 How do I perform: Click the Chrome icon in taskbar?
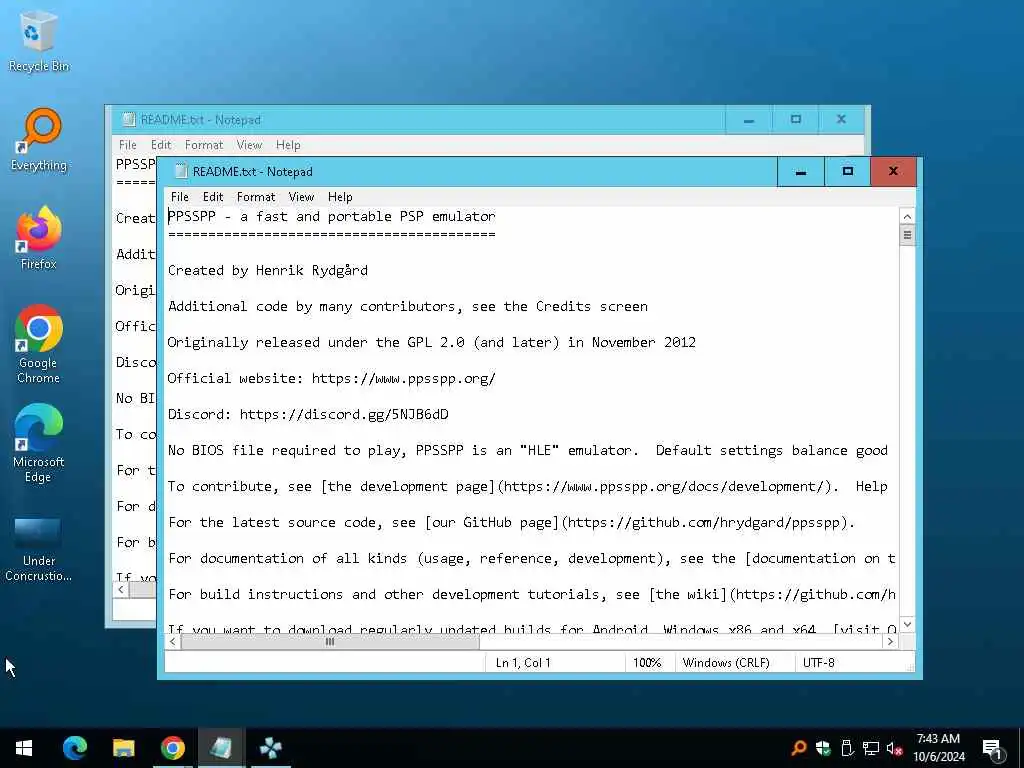tap(172, 748)
